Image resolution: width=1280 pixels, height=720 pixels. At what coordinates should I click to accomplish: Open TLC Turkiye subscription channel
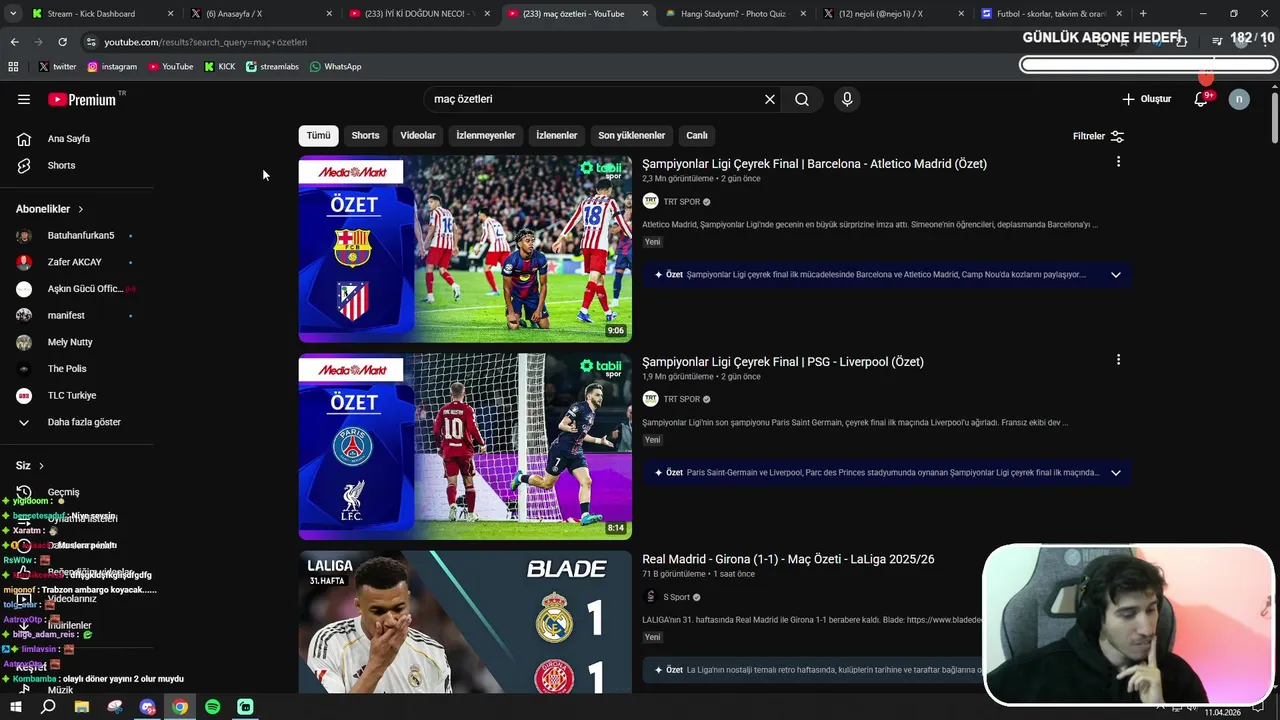click(x=72, y=395)
